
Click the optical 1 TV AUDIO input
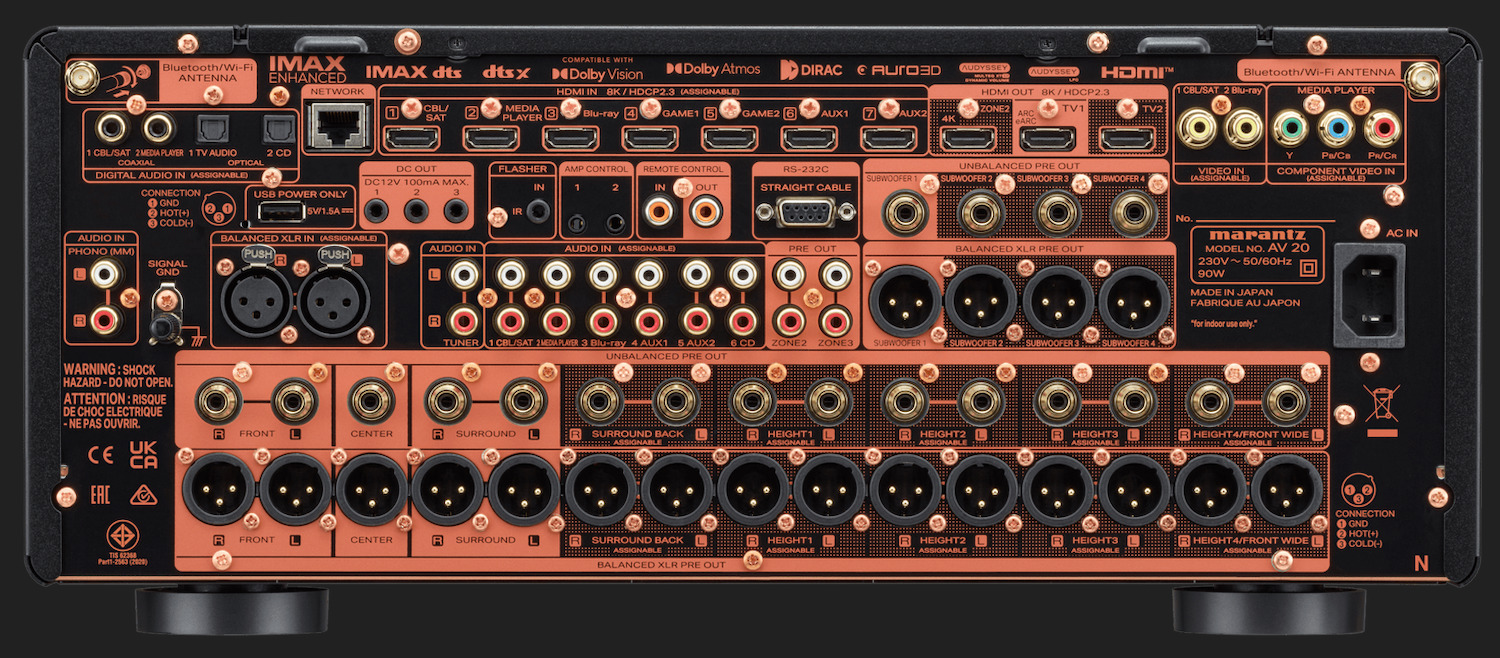point(212,128)
